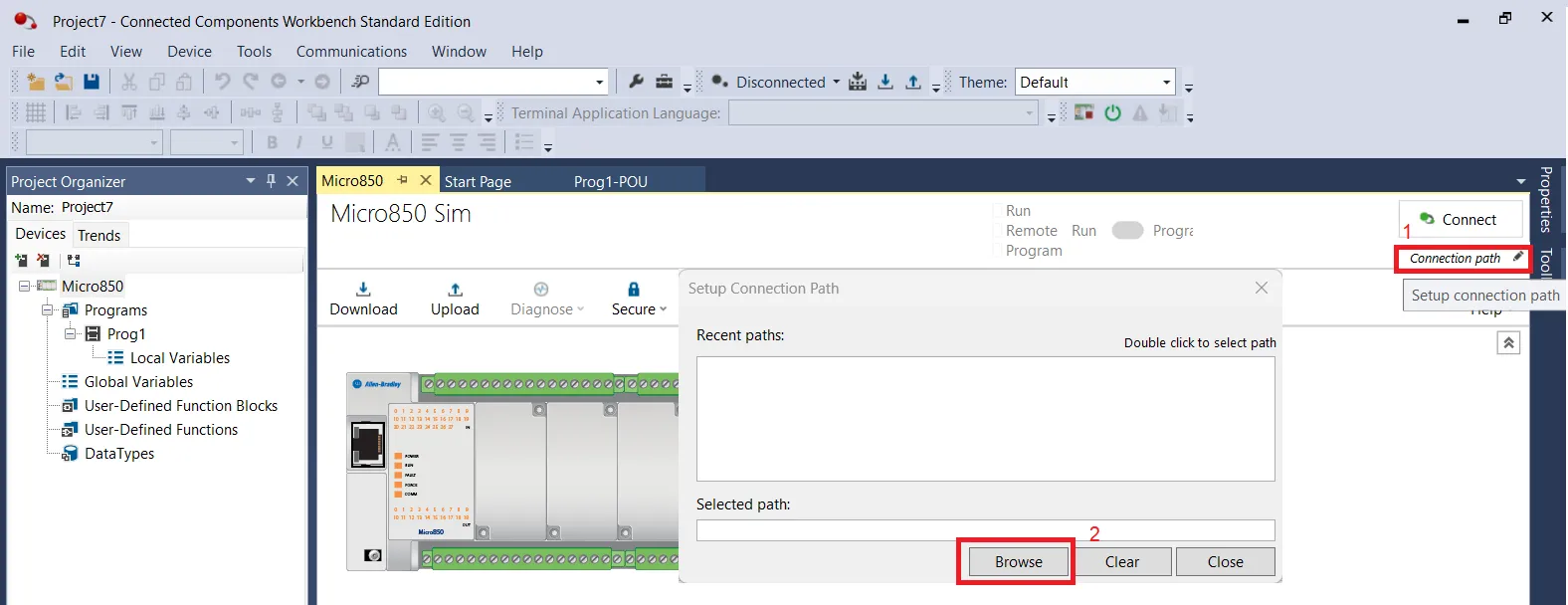Select User-Defined Functions tree item

point(160,430)
